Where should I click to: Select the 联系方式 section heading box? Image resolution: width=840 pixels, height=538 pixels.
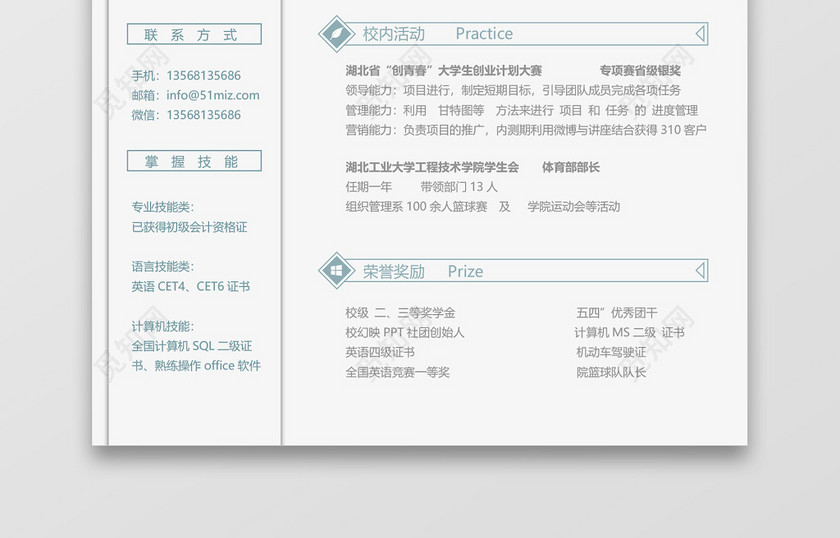tap(194, 34)
